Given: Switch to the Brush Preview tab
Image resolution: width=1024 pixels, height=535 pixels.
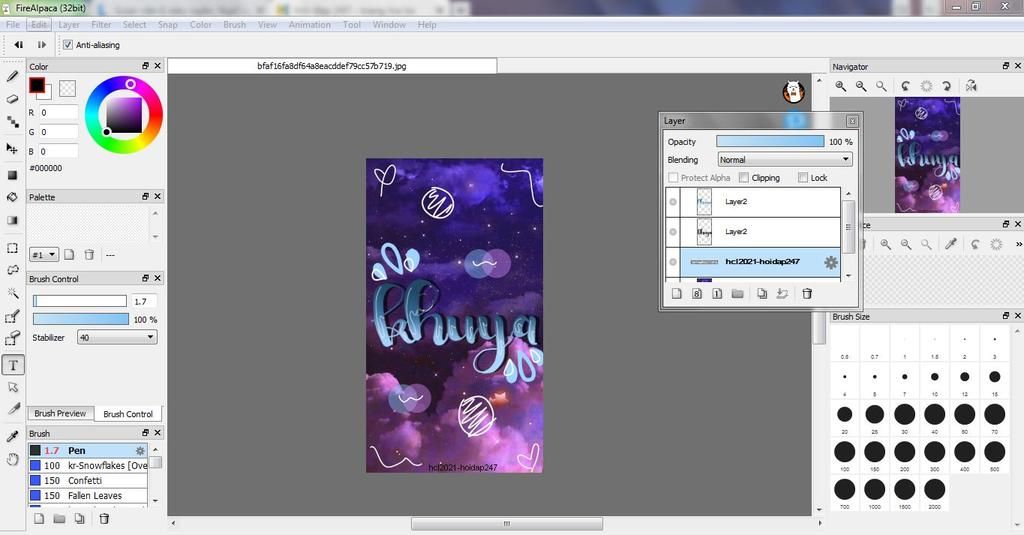Looking at the screenshot, I should [60, 413].
